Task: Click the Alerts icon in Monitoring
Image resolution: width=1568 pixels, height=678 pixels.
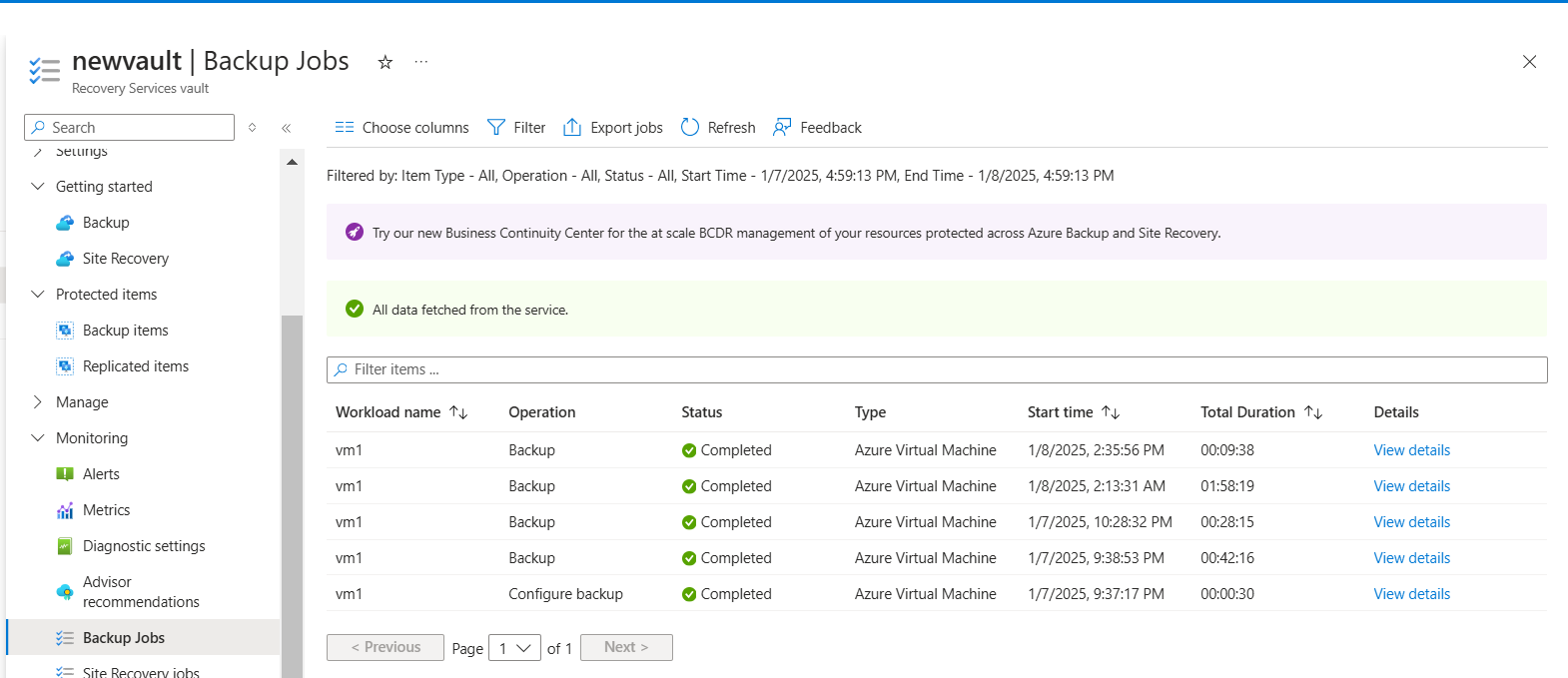Action: coord(65,474)
